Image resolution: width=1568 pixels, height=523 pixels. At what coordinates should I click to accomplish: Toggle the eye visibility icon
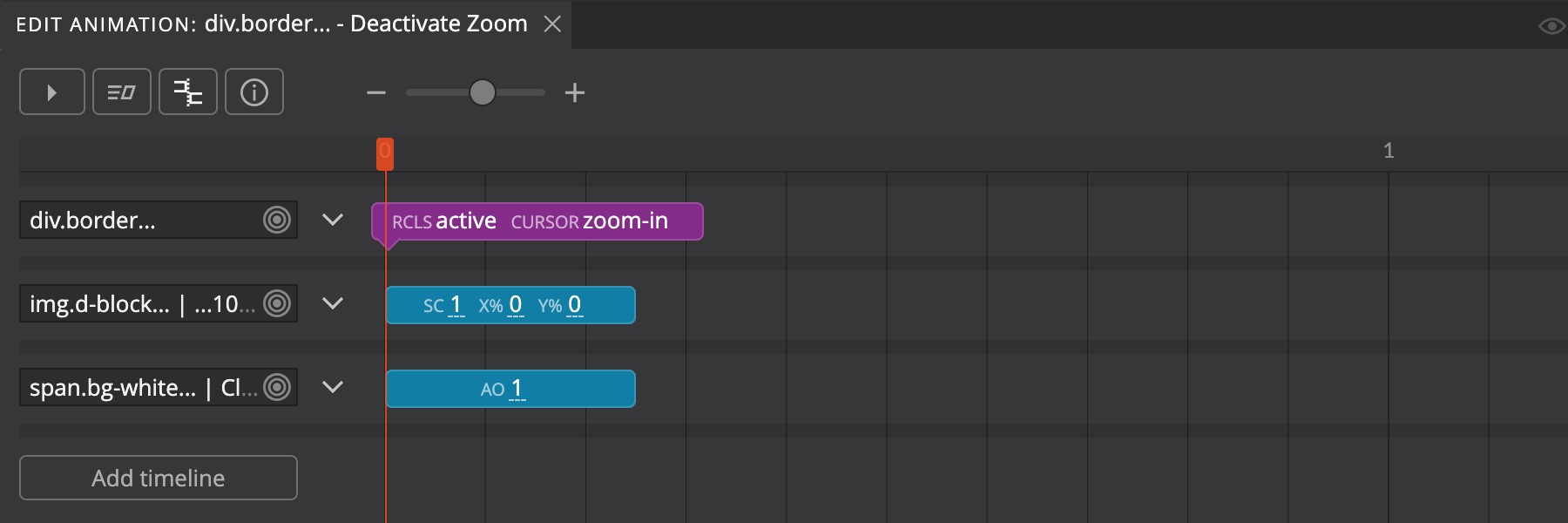click(1551, 26)
